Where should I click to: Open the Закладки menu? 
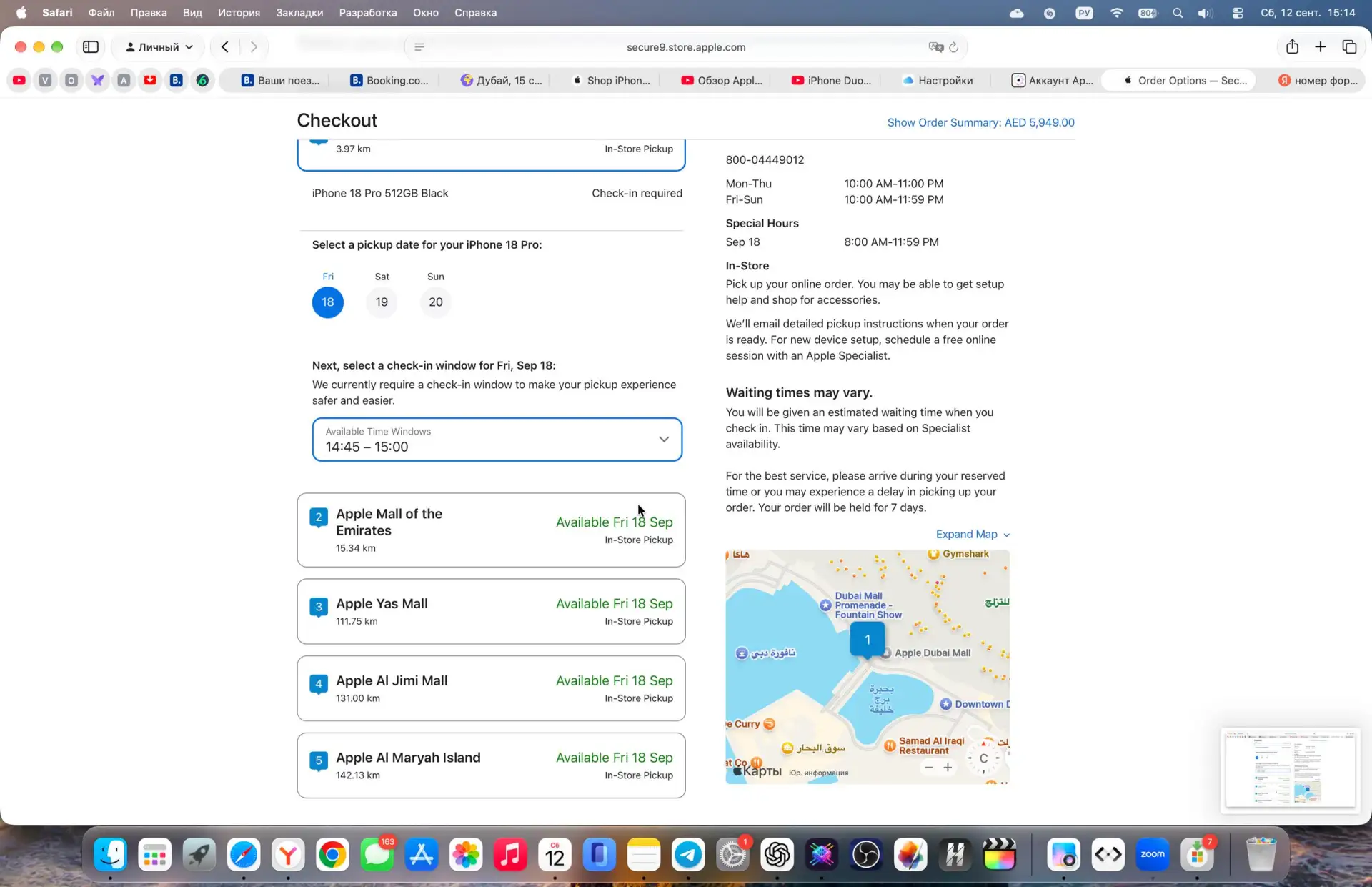299,13
